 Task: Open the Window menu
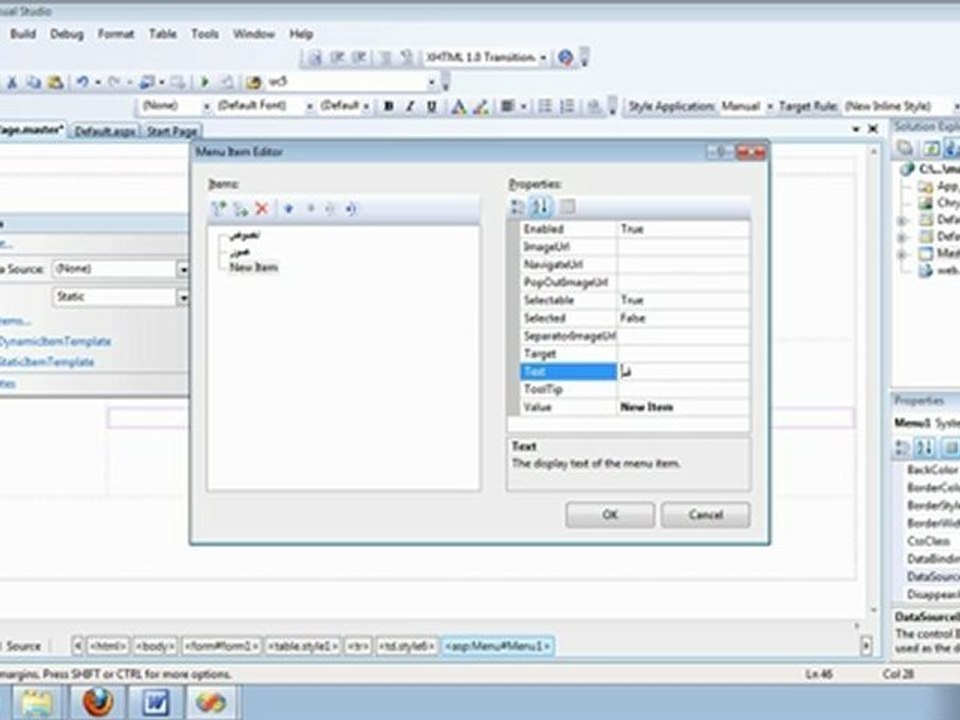click(x=253, y=34)
